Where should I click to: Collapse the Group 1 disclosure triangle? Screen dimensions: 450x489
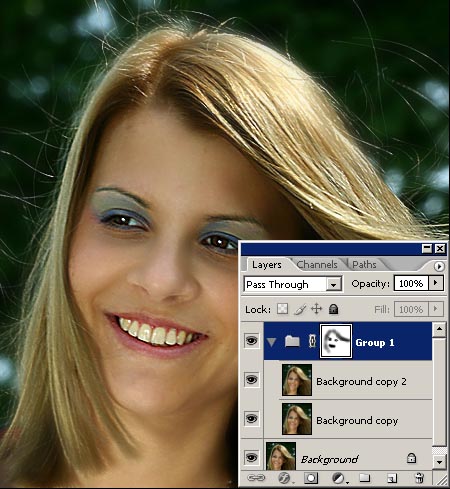tap(272, 342)
